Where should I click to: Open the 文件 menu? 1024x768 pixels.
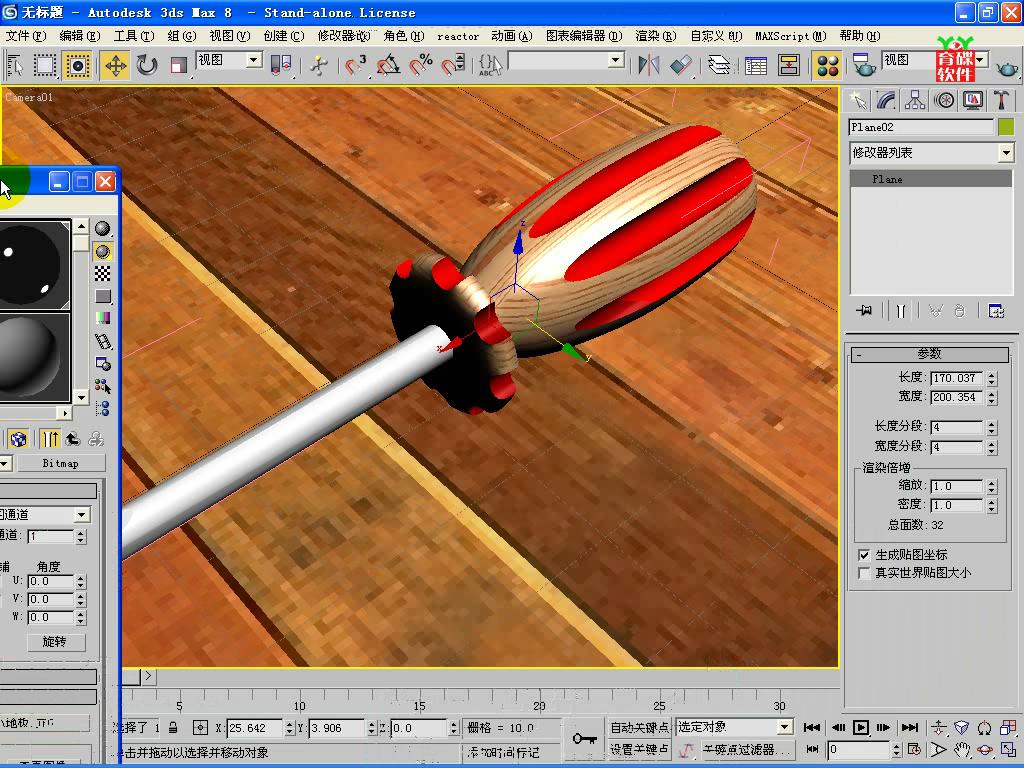pyautogui.click(x=26, y=36)
